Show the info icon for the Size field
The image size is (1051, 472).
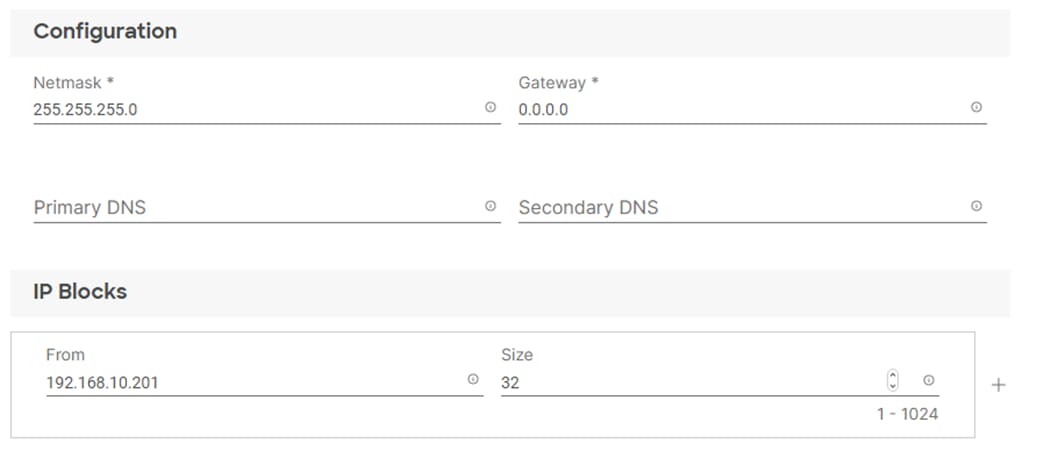click(x=928, y=380)
